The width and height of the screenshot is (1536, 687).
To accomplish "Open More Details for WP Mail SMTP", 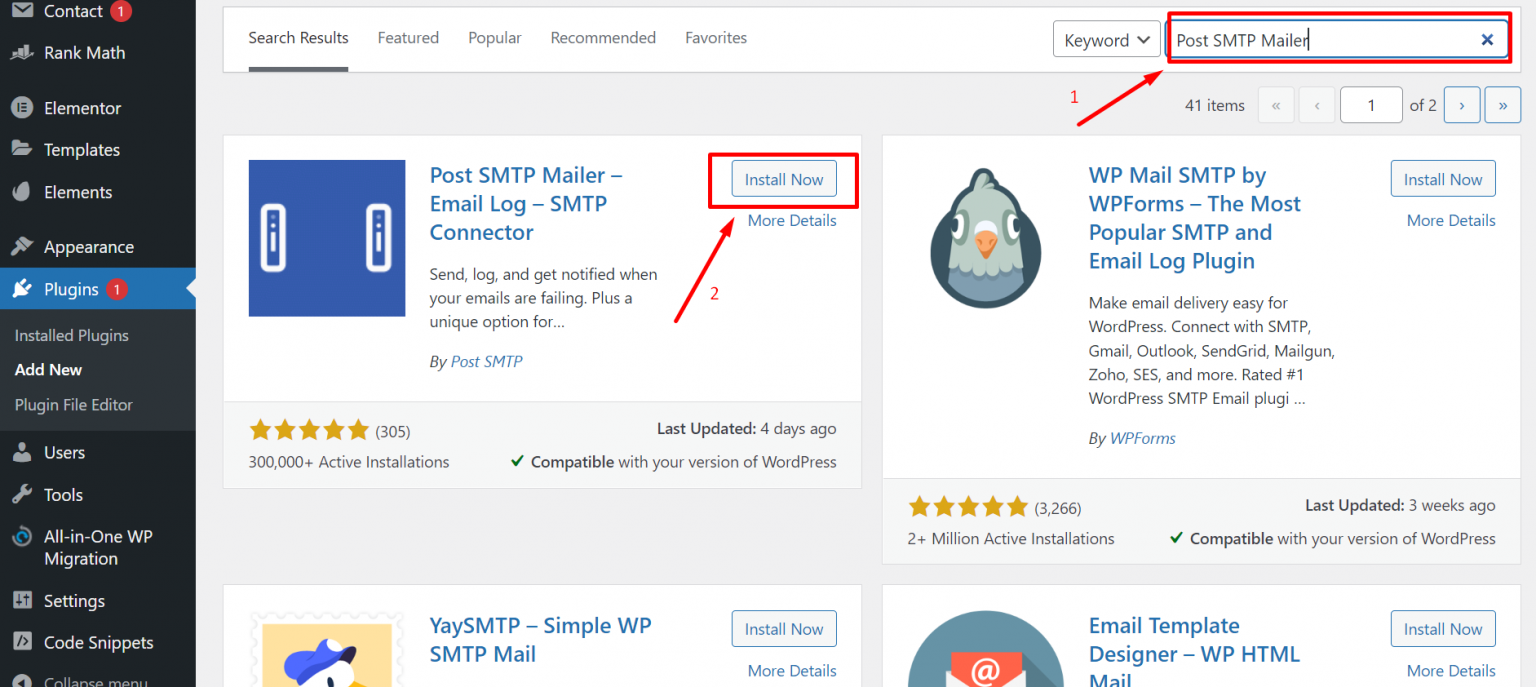I will [1451, 220].
